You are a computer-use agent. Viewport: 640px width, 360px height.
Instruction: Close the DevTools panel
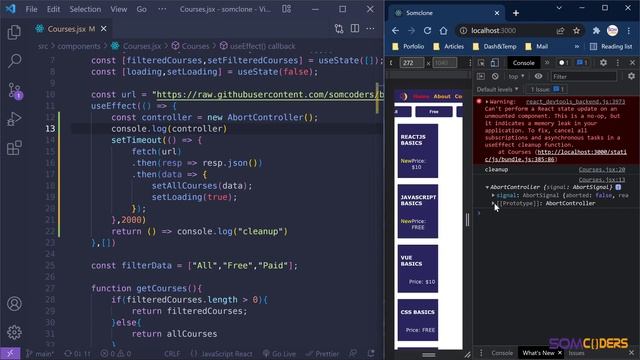point(632,63)
